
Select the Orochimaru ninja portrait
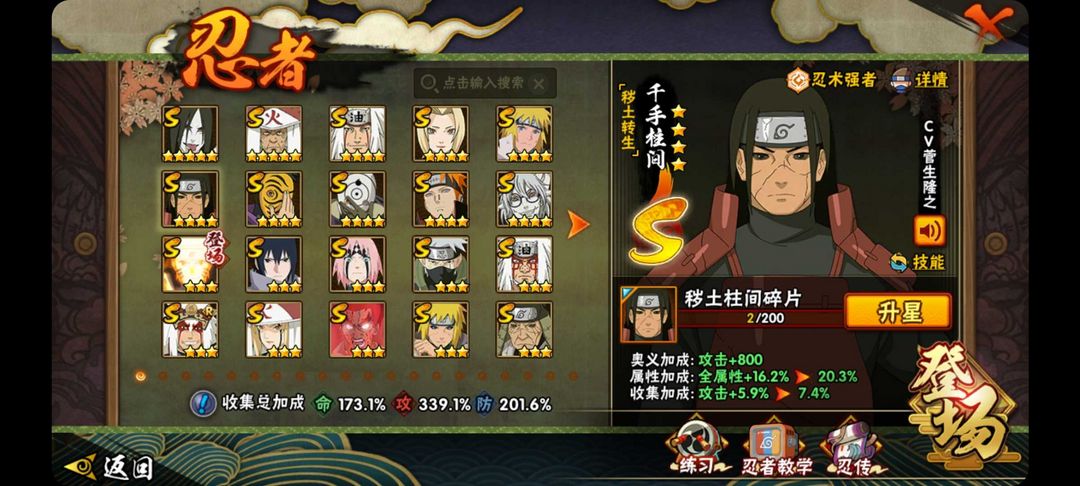tap(190, 134)
